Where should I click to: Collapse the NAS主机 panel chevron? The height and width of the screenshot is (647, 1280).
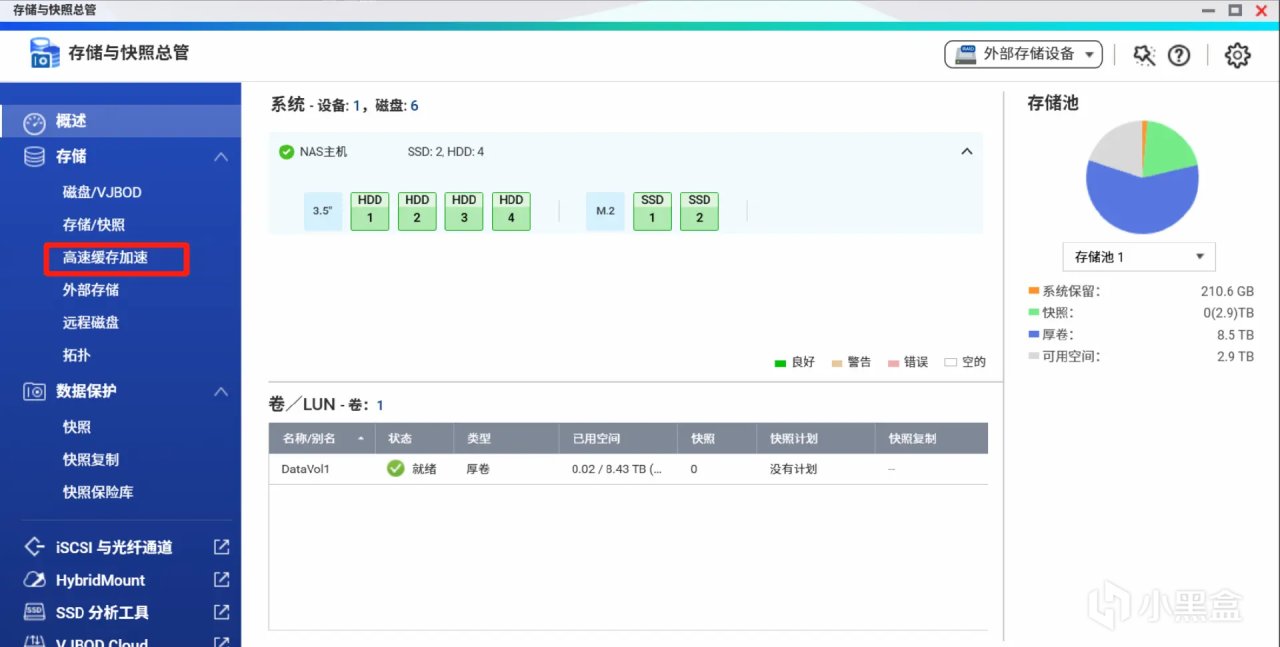966,152
